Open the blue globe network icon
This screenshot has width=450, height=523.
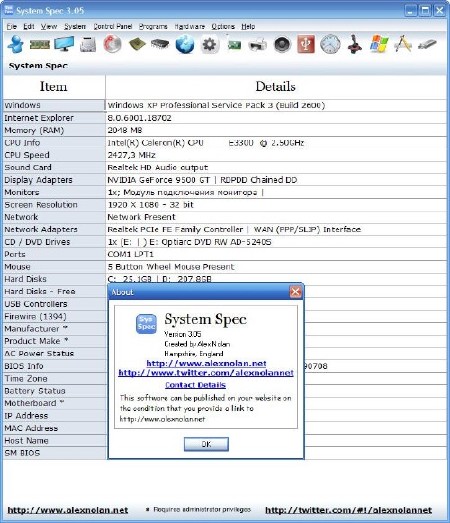[185, 44]
